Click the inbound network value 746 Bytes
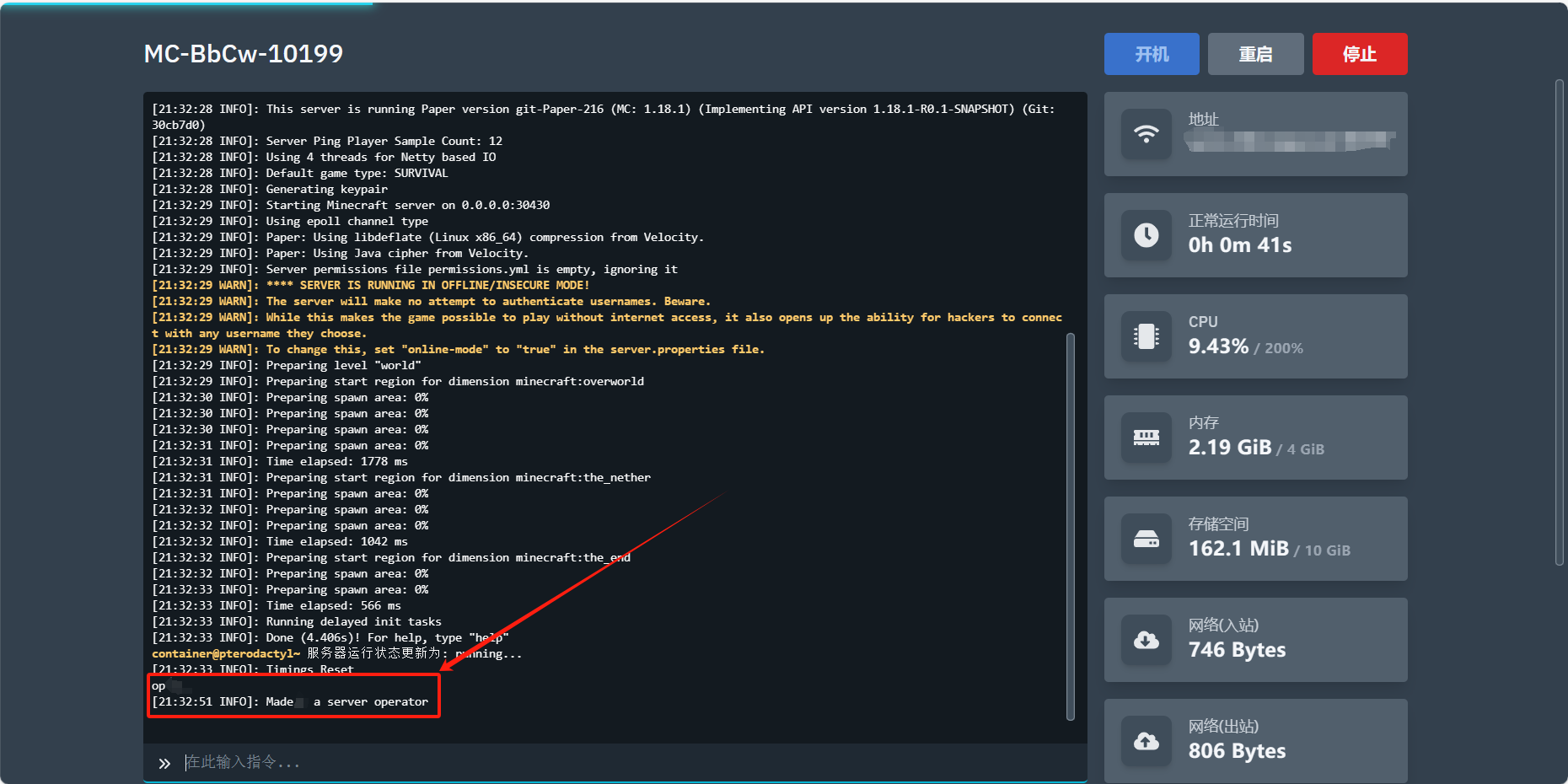The image size is (1568, 784). point(1237,650)
